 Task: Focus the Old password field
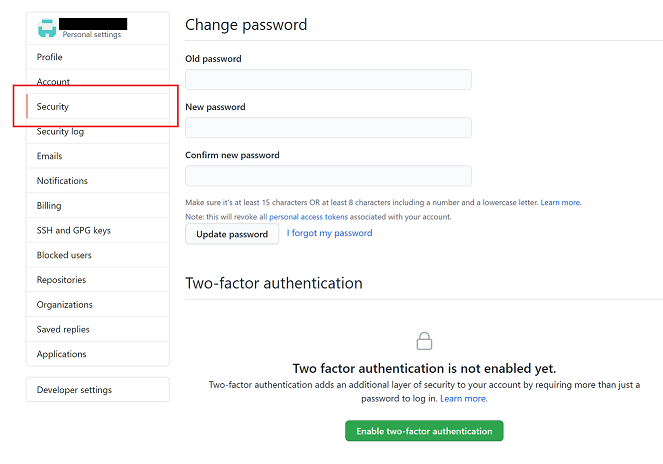tap(328, 80)
